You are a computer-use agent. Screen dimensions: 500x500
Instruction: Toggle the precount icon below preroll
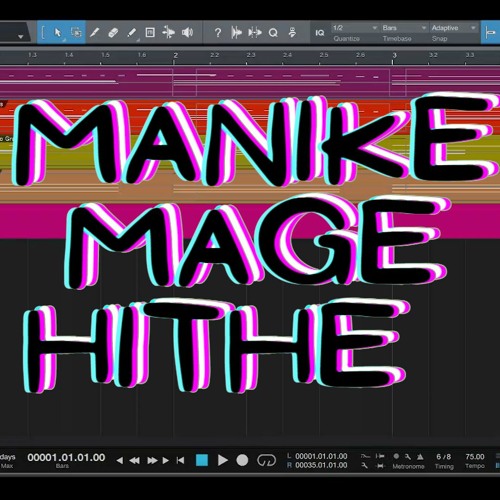pos(380,466)
